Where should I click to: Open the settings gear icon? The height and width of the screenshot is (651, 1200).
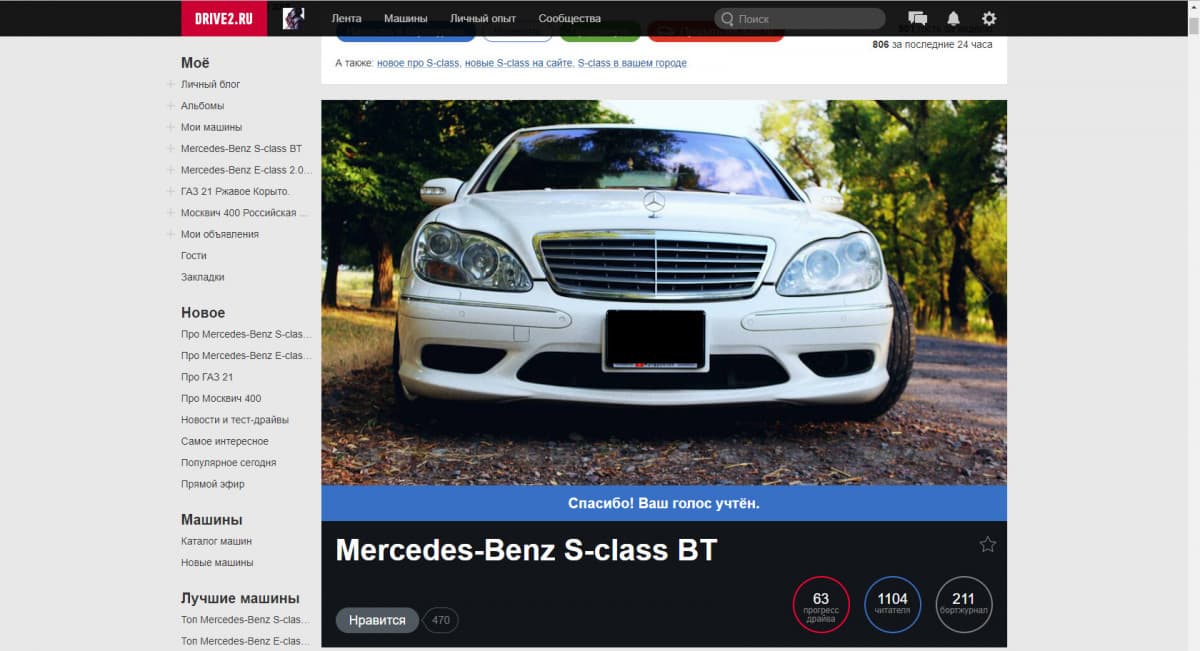tap(989, 18)
